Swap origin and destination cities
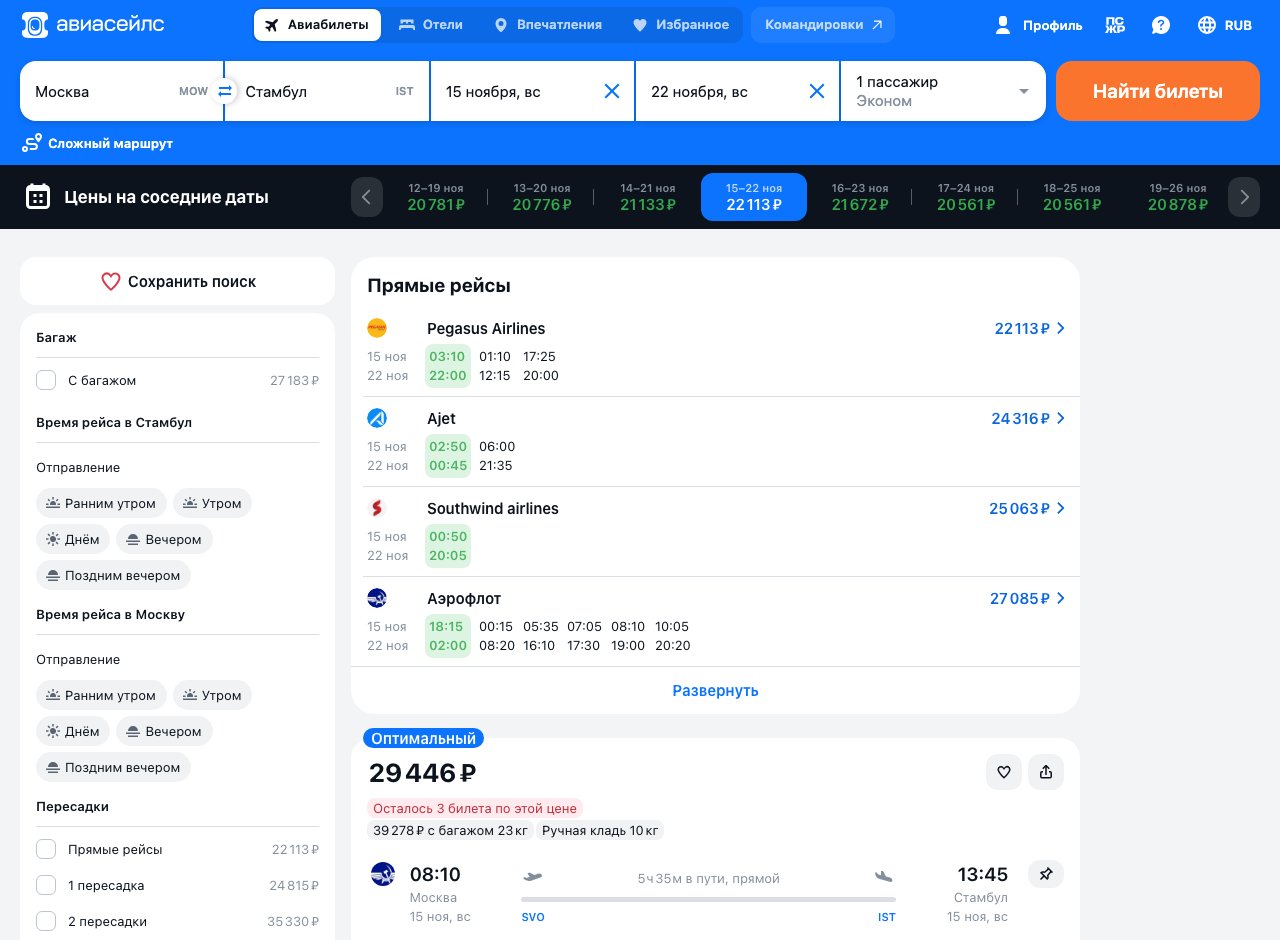1280x940 pixels. [x=225, y=91]
